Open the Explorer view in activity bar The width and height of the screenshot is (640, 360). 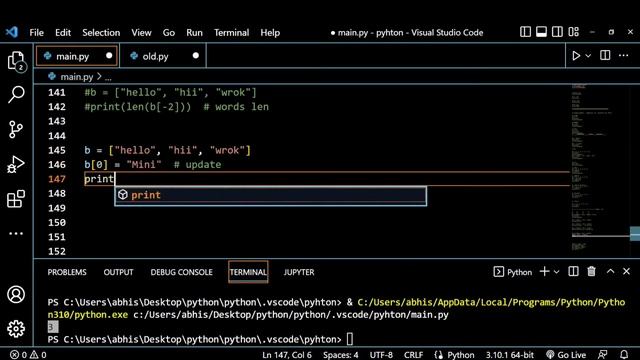coord(16,61)
